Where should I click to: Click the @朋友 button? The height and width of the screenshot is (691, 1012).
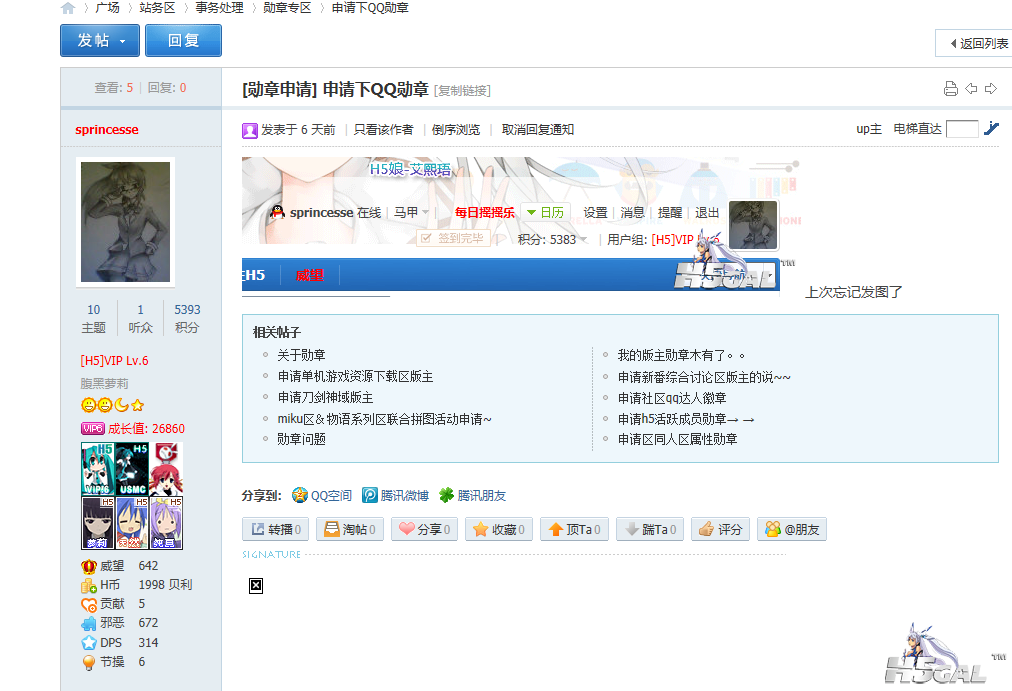pyautogui.click(x=793, y=529)
